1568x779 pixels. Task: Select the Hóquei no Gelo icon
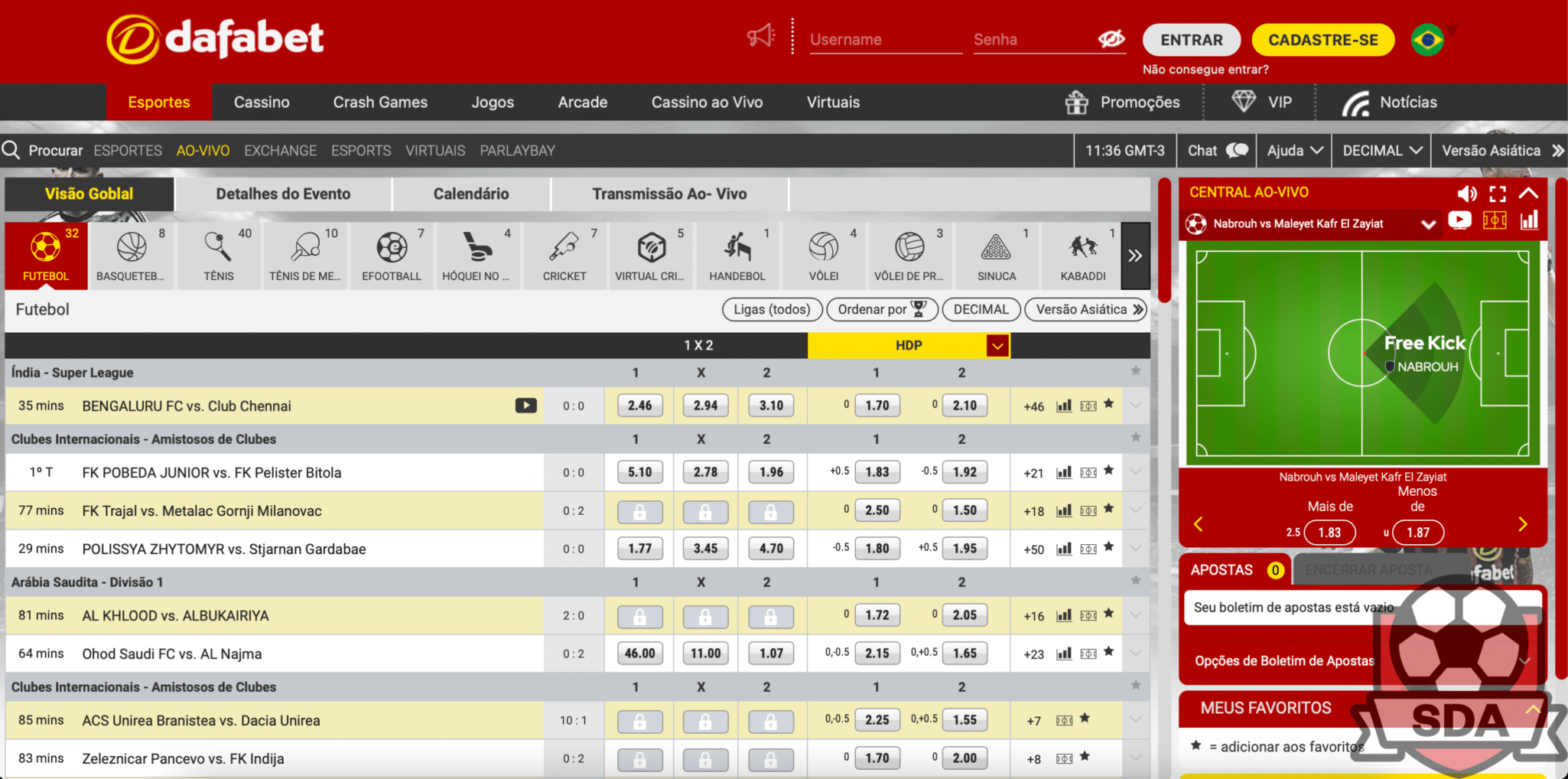pos(477,256)
